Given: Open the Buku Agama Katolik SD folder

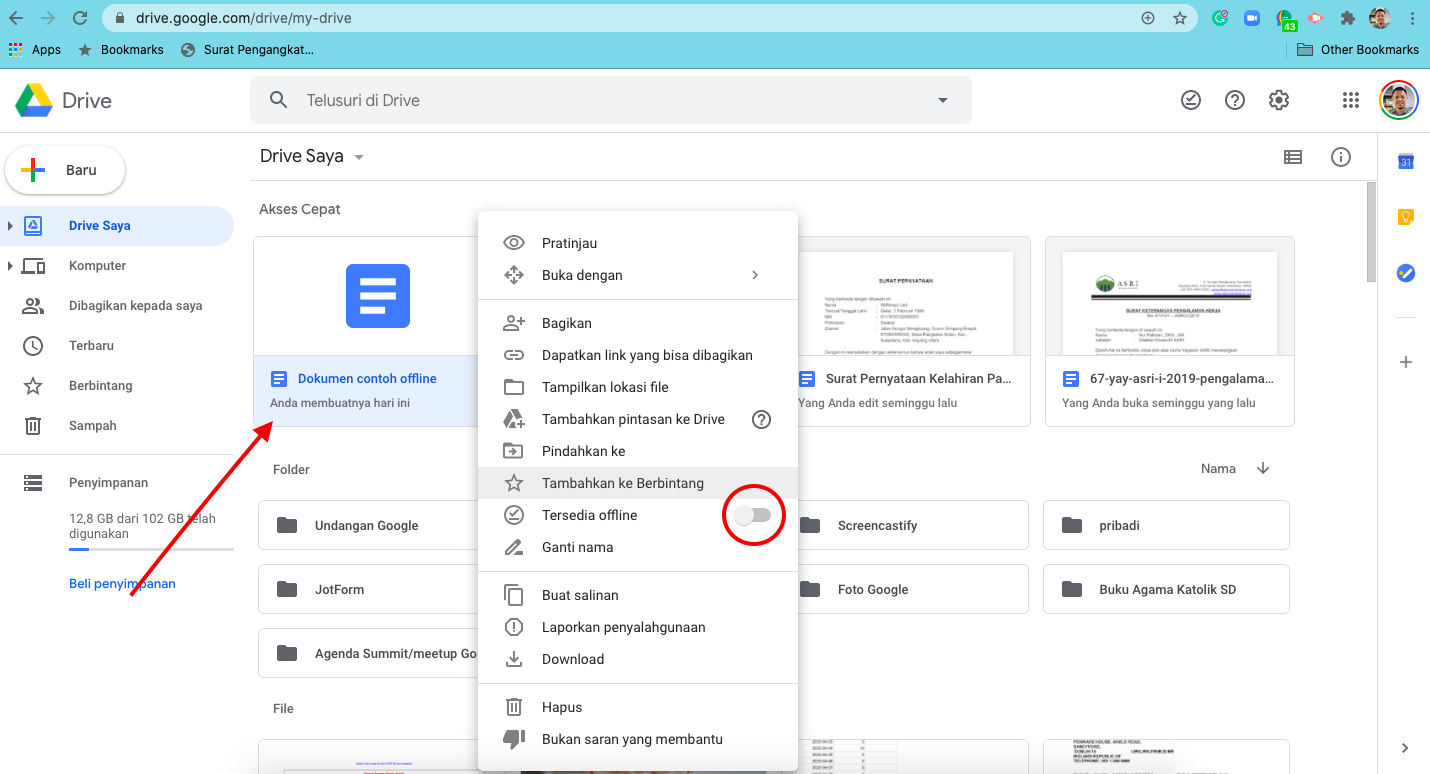Looking at the screenshot, I should pyautogui.click(x=1166, y=589).
